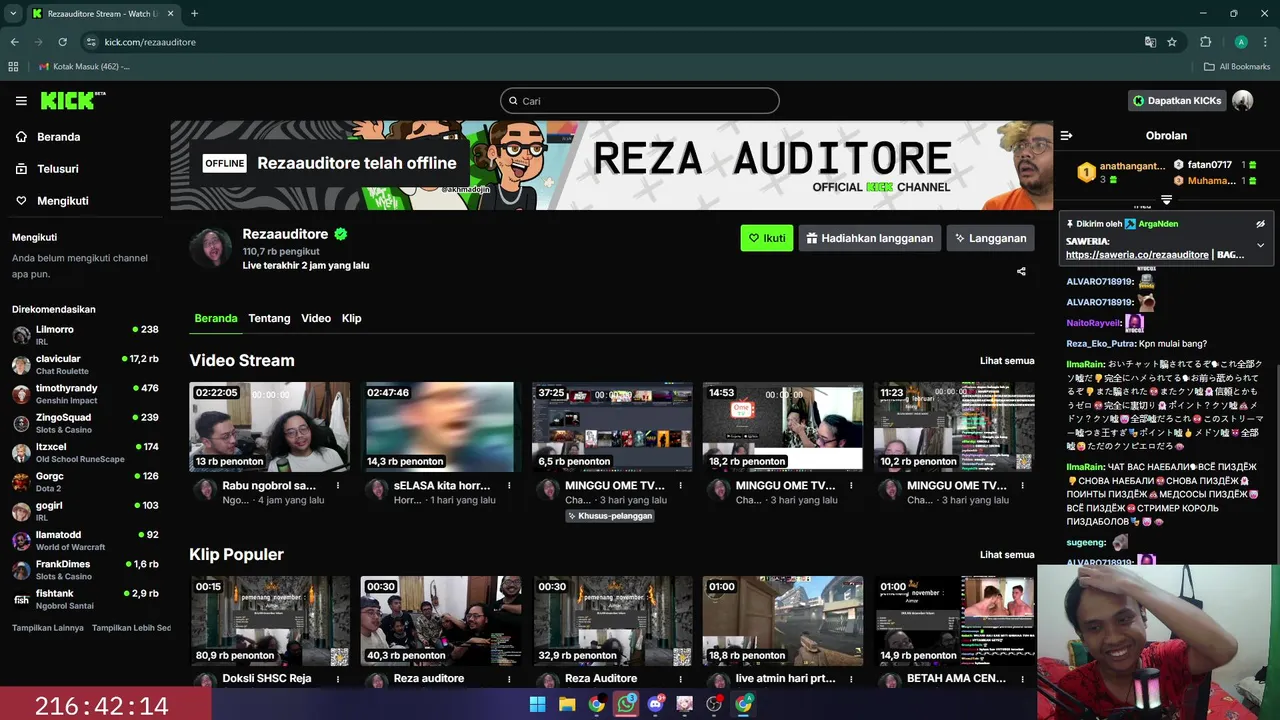Image resolution: width=1280 pixels, height=720 pixels.
Task: Open the Rabu ngobrol video thumbnail
Action: [269, 427]
